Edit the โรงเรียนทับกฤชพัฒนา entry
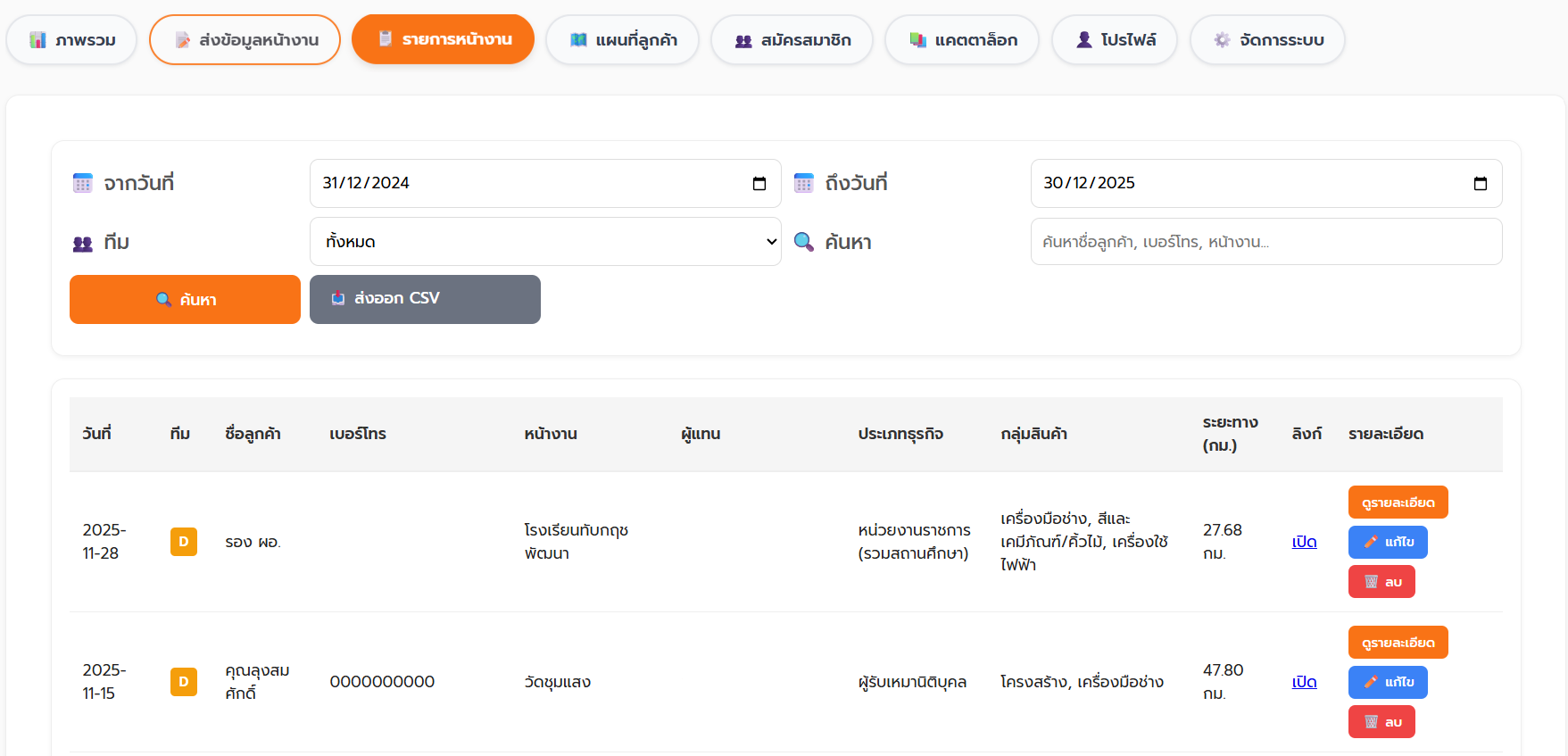The image size is (1568, 756). (x=1387, y=542)
